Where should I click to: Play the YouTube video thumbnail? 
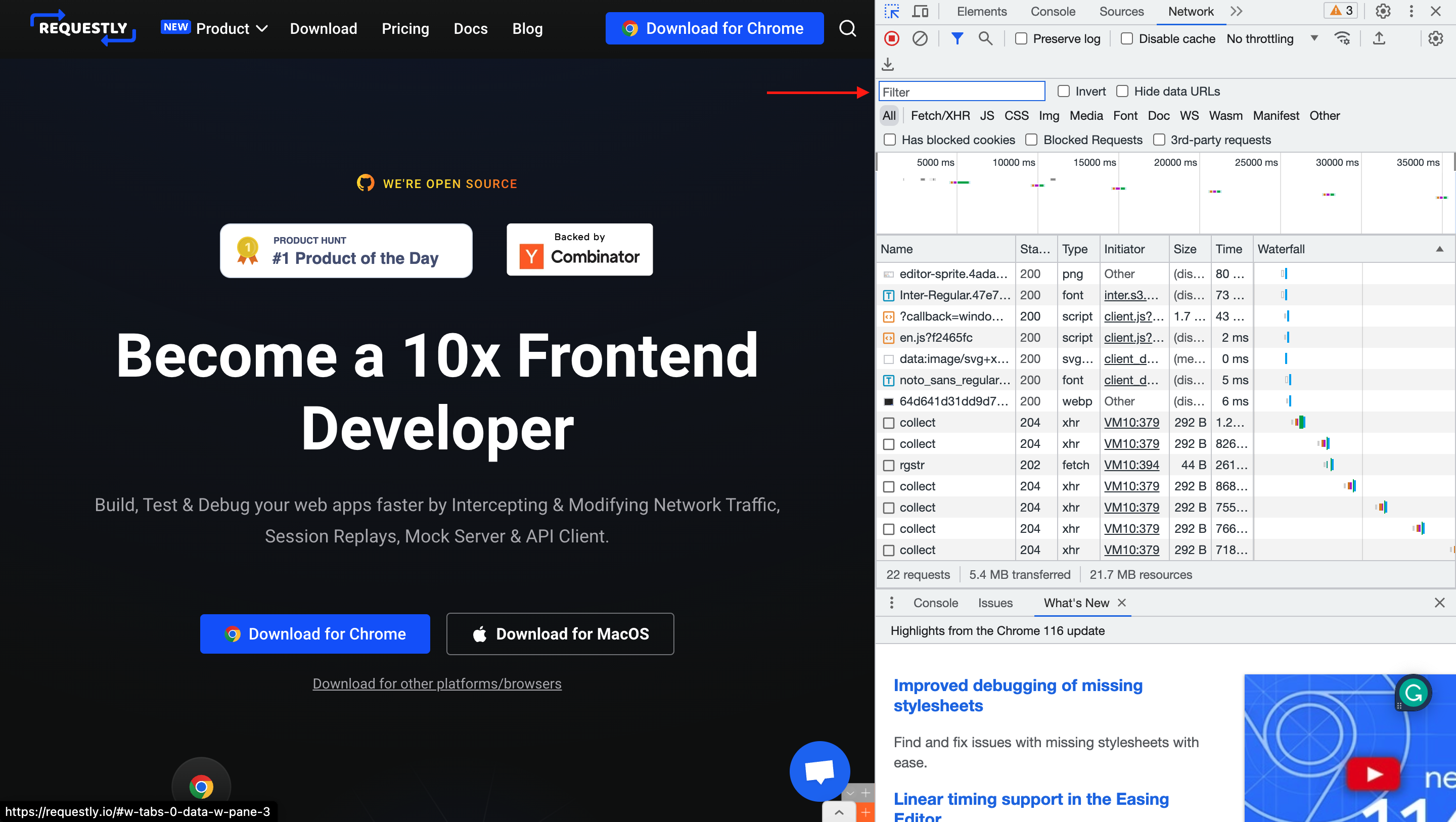(x=1374, y=774)
